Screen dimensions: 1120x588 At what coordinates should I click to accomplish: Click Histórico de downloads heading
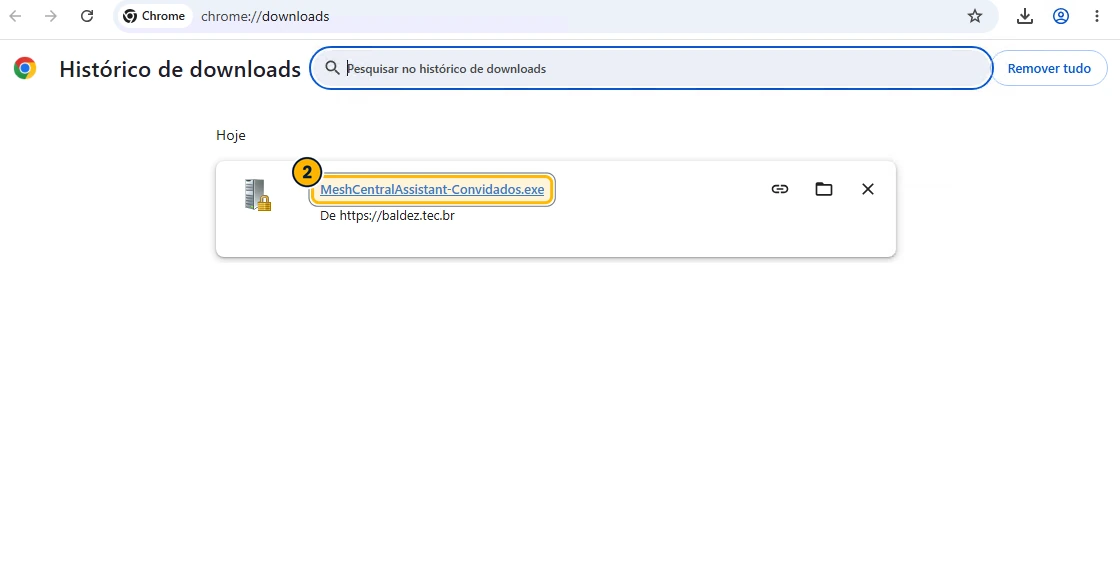click(x=180, y=69)
